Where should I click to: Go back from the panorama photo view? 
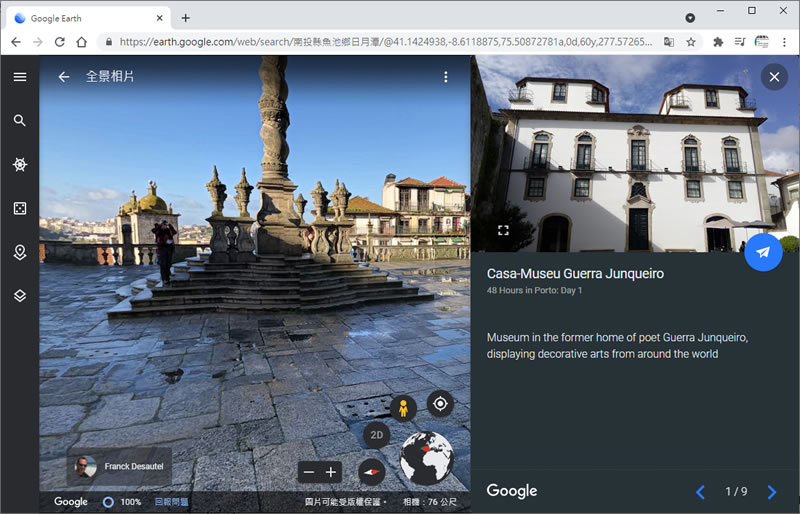click(64, 77)
